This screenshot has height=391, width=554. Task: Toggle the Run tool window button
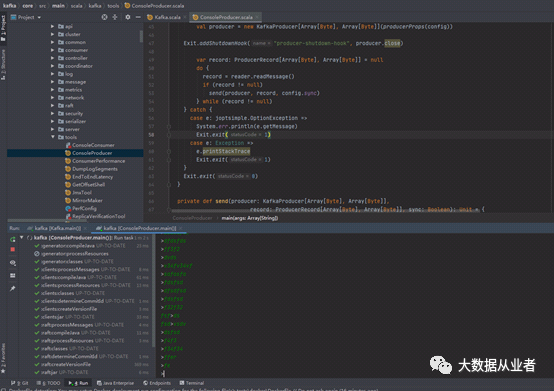click(x=78, y=383)
